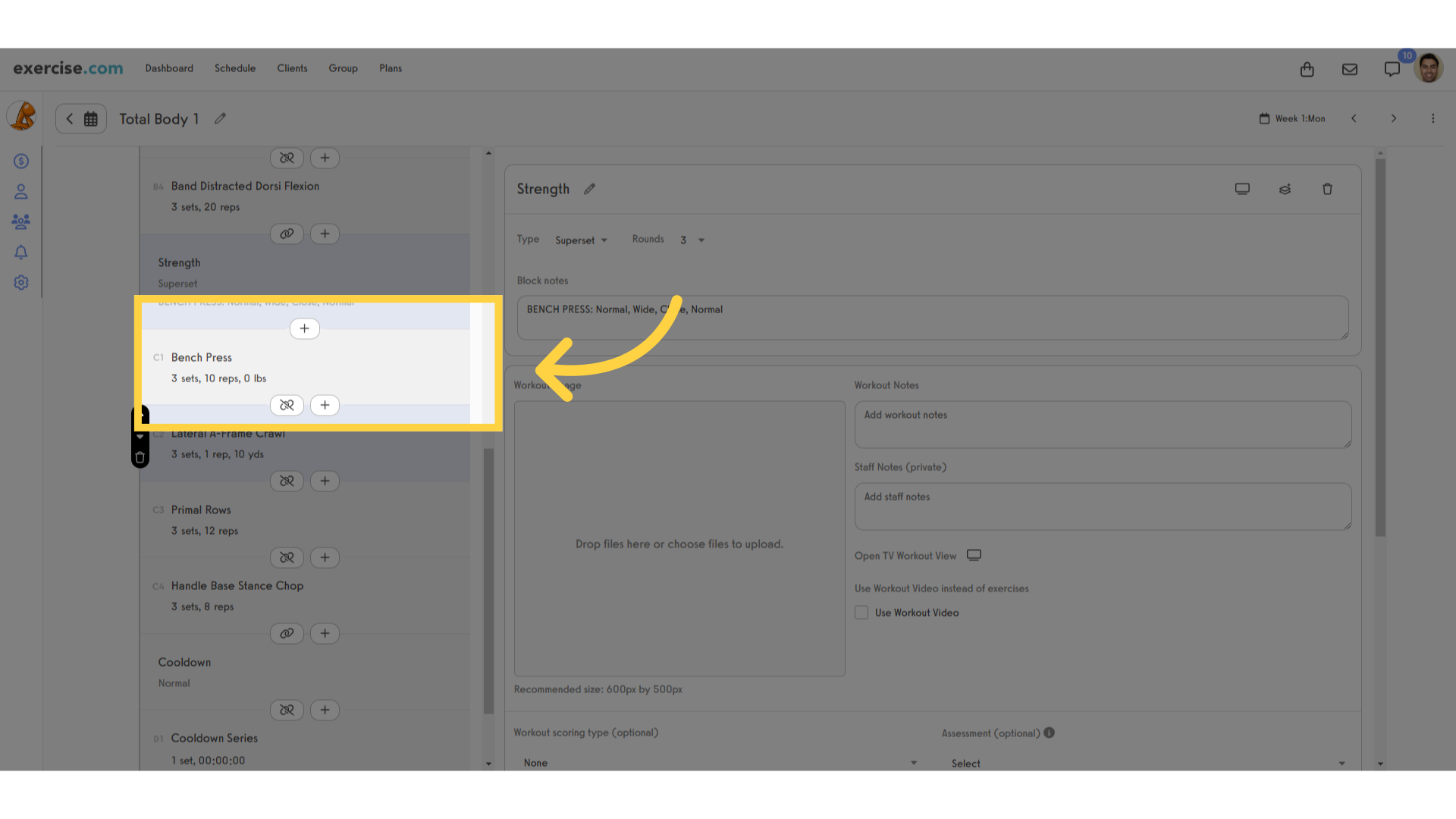Click the delete trash icon for Strength block
Screen dimensions: 1456x819
click(x=1328, y=189)
